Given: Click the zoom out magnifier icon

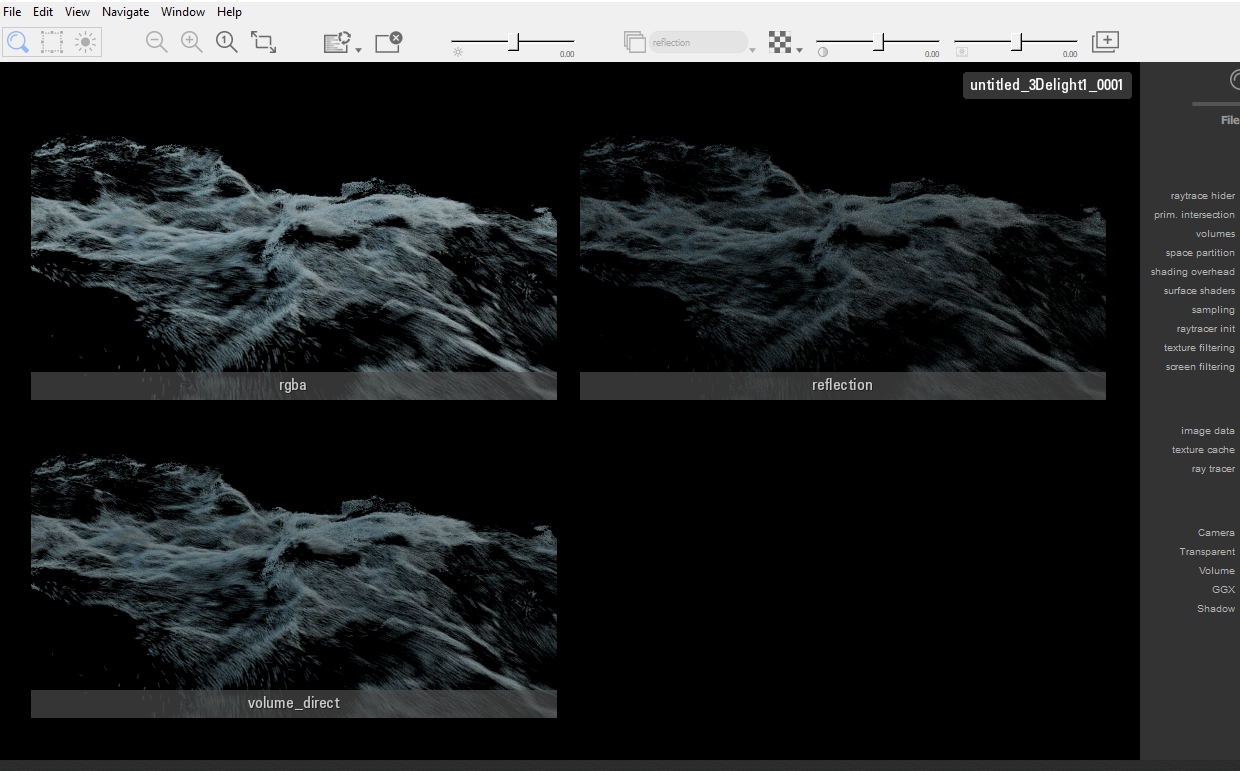Looking at the screenshot, I should (x=156, y=42).
